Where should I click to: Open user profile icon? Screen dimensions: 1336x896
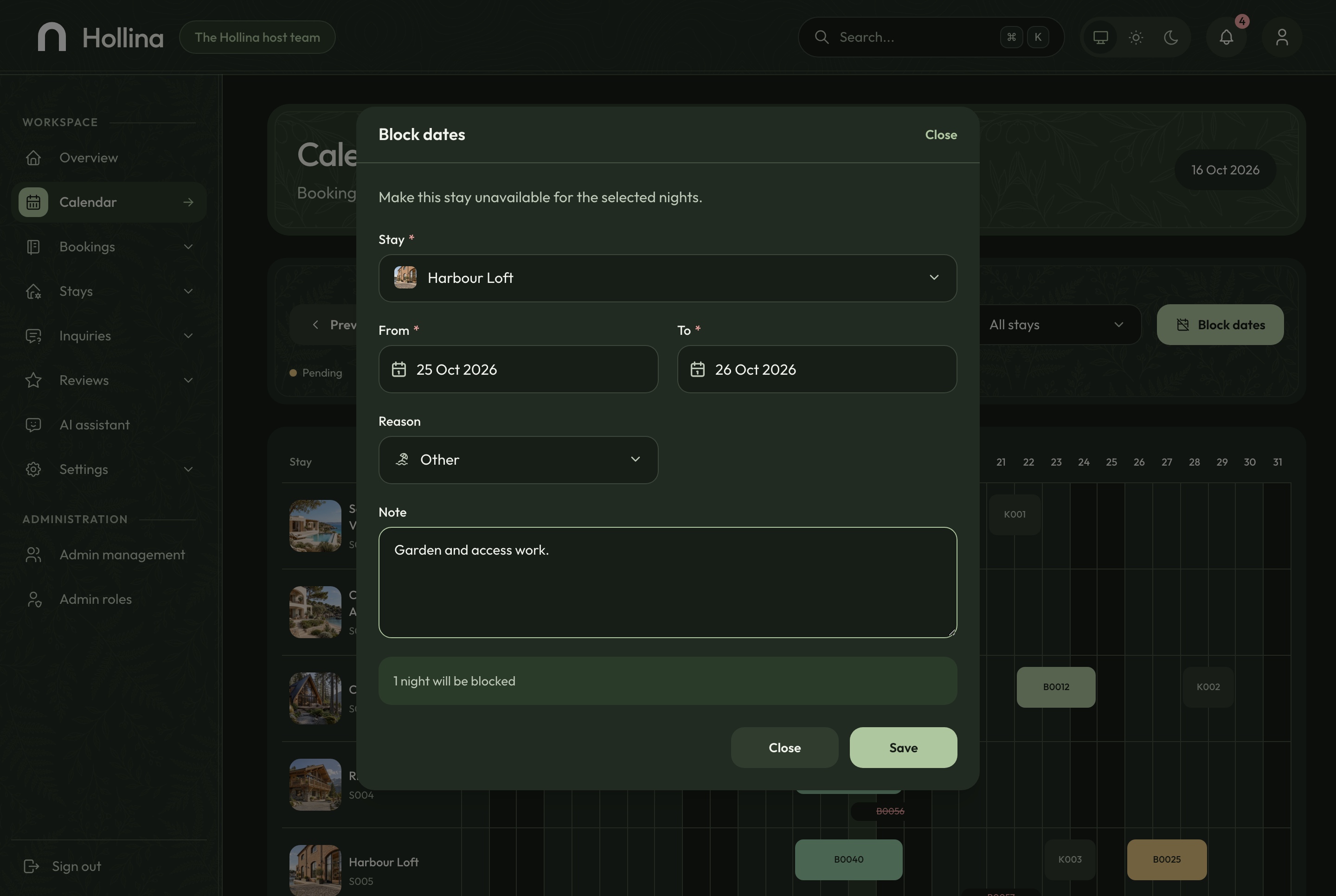point(1282,37)
